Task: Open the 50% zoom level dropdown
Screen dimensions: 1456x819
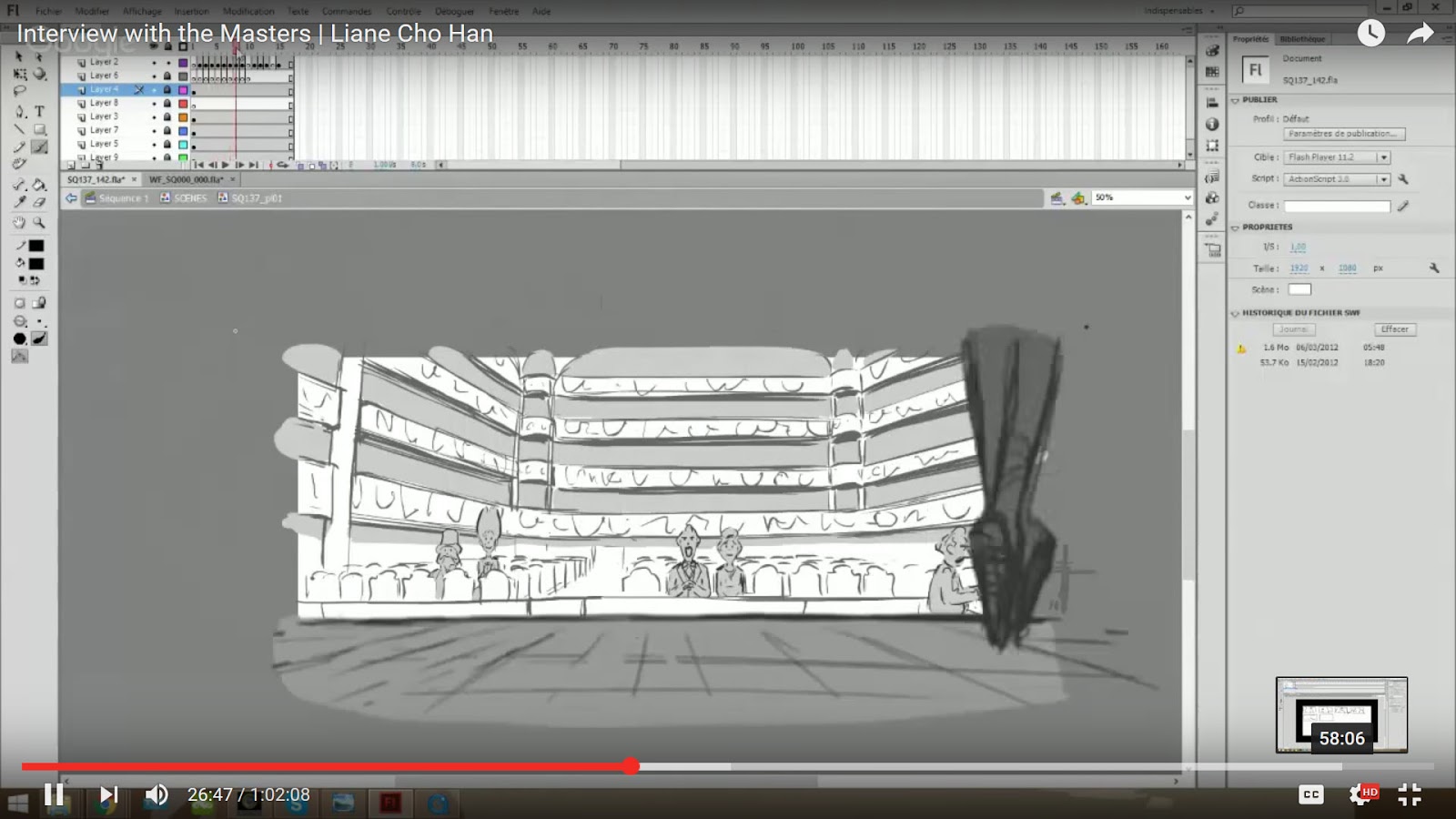Action: point(1186,197)
